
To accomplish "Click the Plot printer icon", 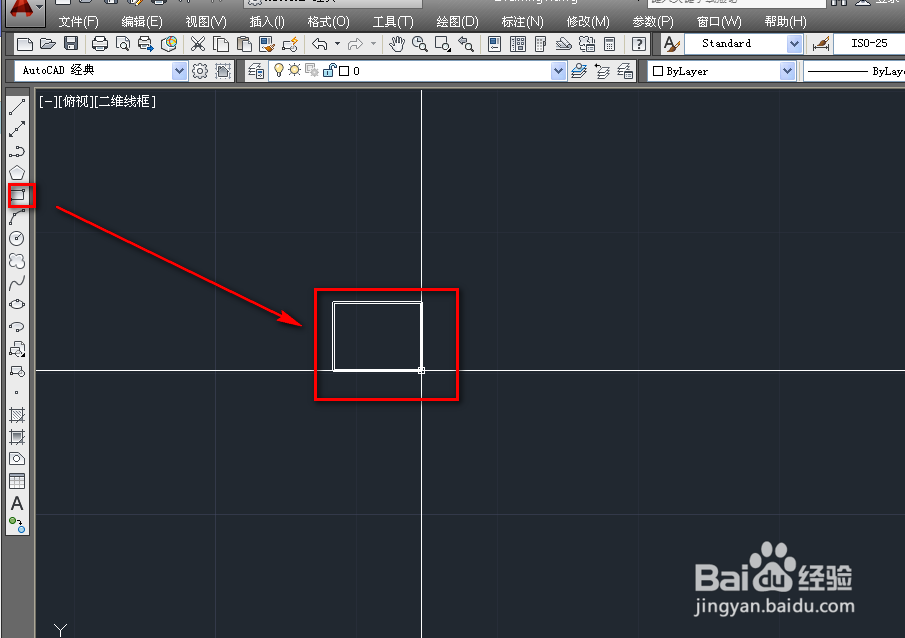I will coord(100,44).
